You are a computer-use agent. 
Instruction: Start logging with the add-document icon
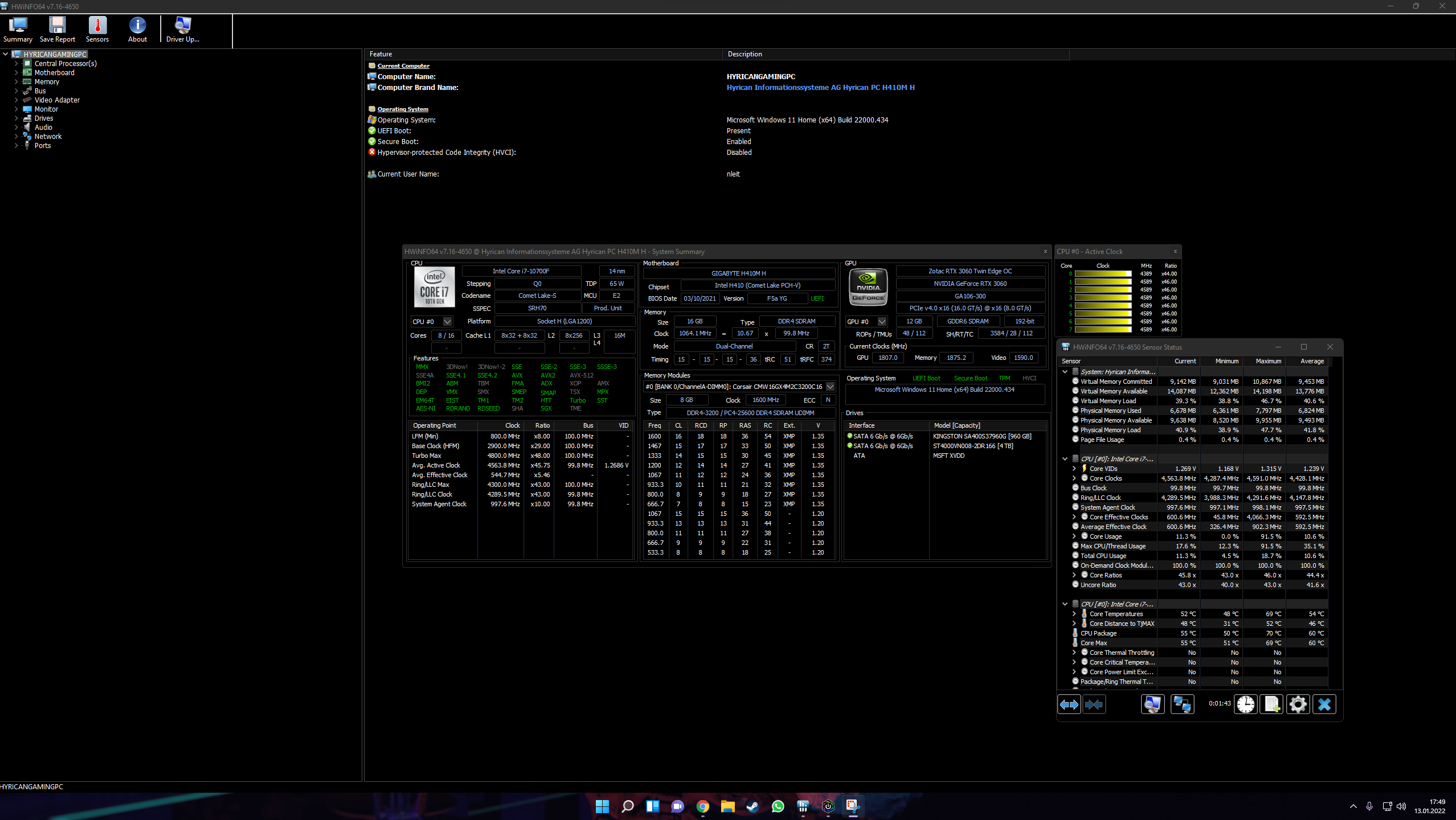point(1271,704)
